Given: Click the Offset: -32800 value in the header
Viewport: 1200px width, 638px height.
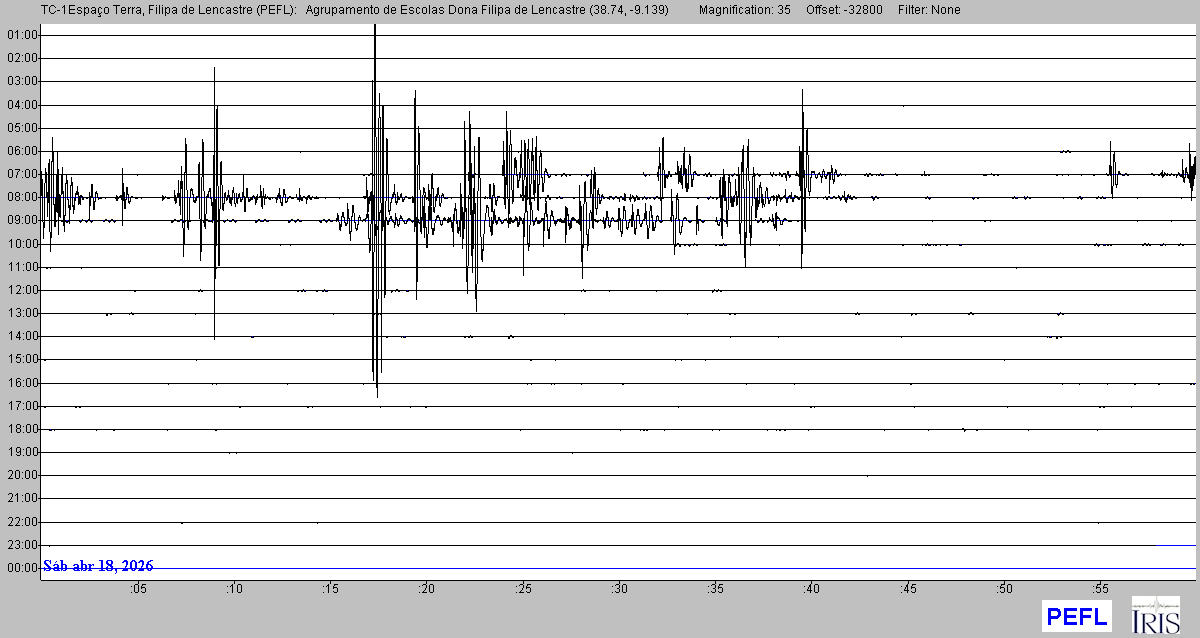Looking at the screenshot, I should (x=841, y=10).
